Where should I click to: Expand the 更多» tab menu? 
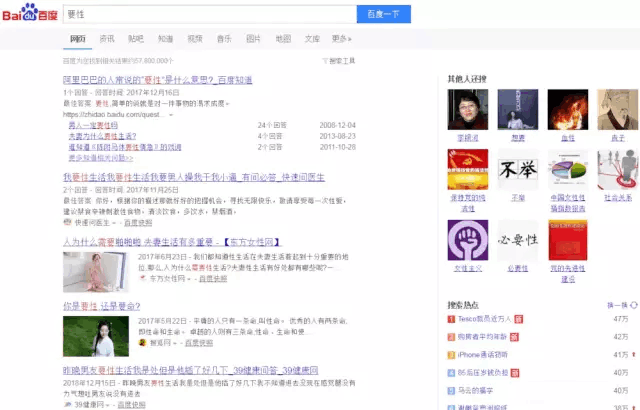[342, 39]
